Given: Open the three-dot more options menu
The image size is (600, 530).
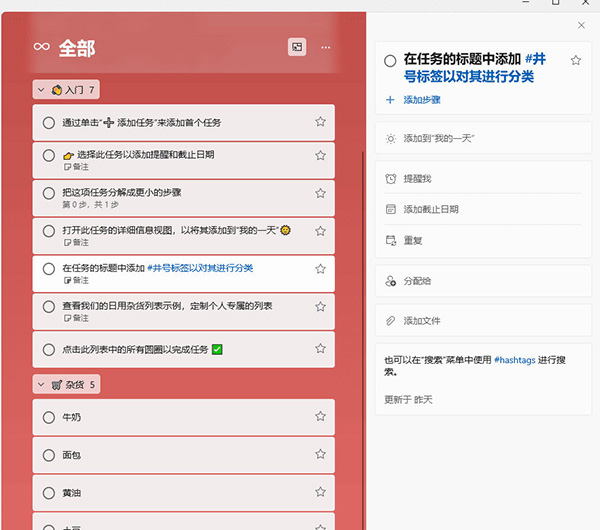Looking at the screenshot, I should click(x=325, y=47).
